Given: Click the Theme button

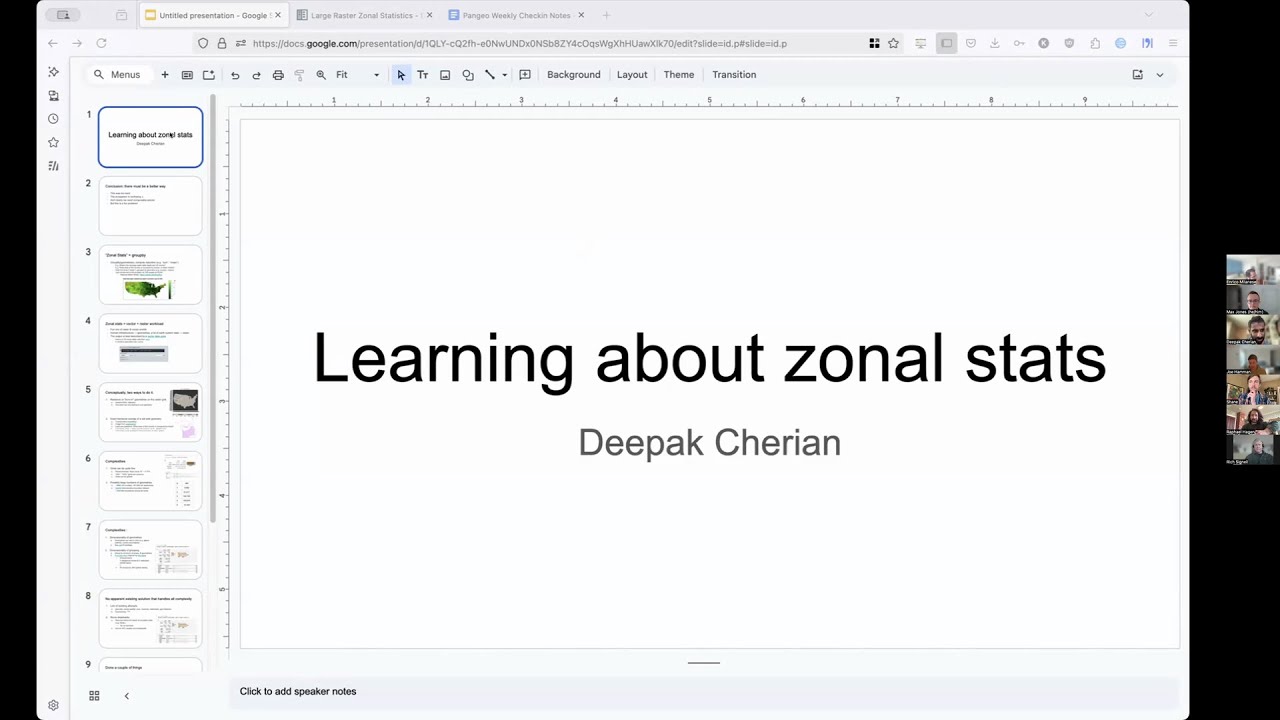Looking at the screenshot, I should click(x=679, y=75).
